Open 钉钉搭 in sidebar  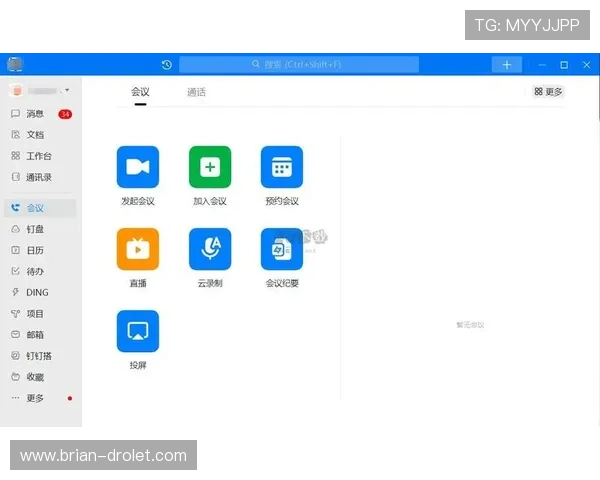[x=40, y=356]
